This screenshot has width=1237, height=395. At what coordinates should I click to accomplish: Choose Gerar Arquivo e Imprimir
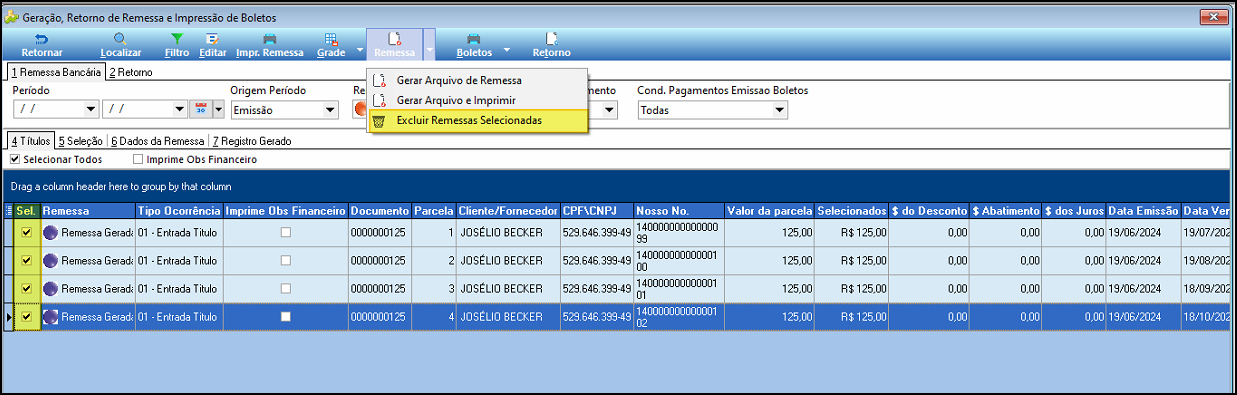tap(478, 100)
